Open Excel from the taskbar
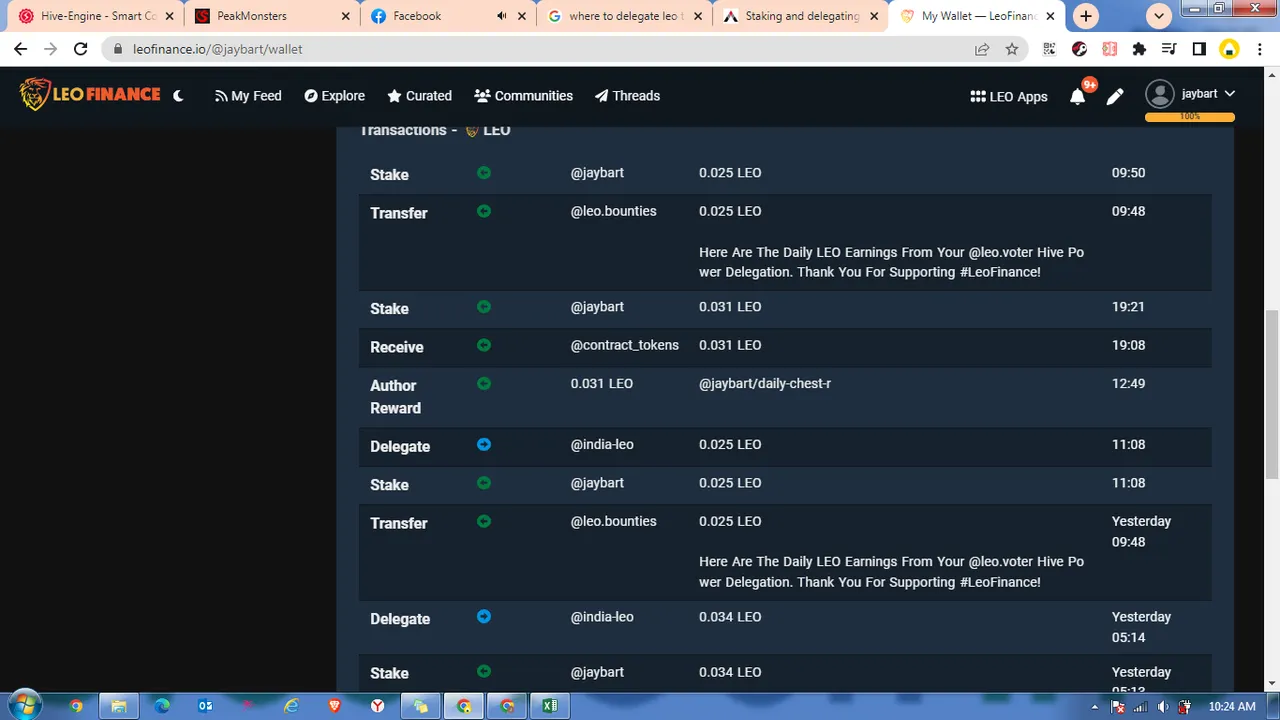This screenshot has height=720, width=1280. point(550,706)
